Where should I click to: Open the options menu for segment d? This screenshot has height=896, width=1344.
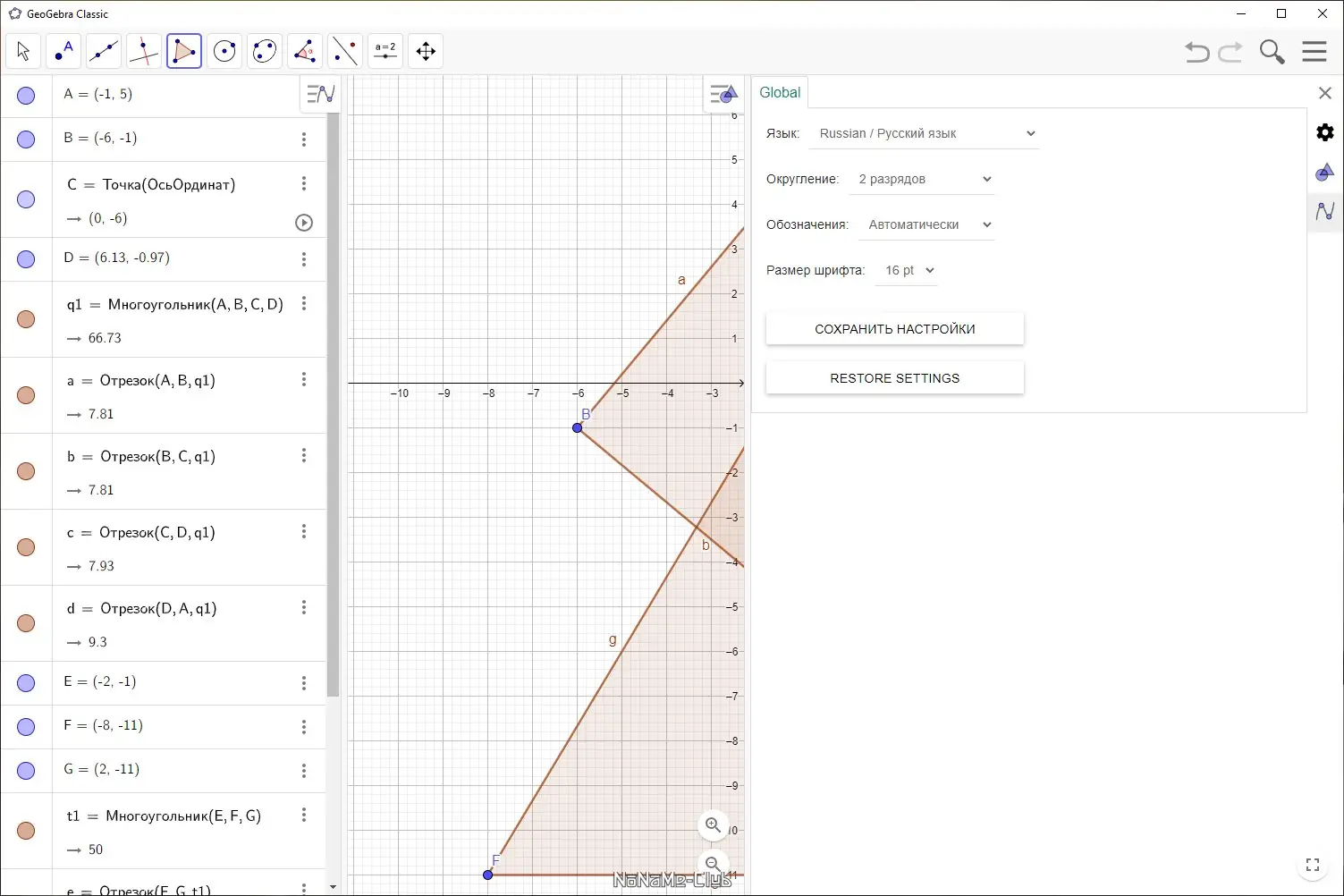click(304, 607)
